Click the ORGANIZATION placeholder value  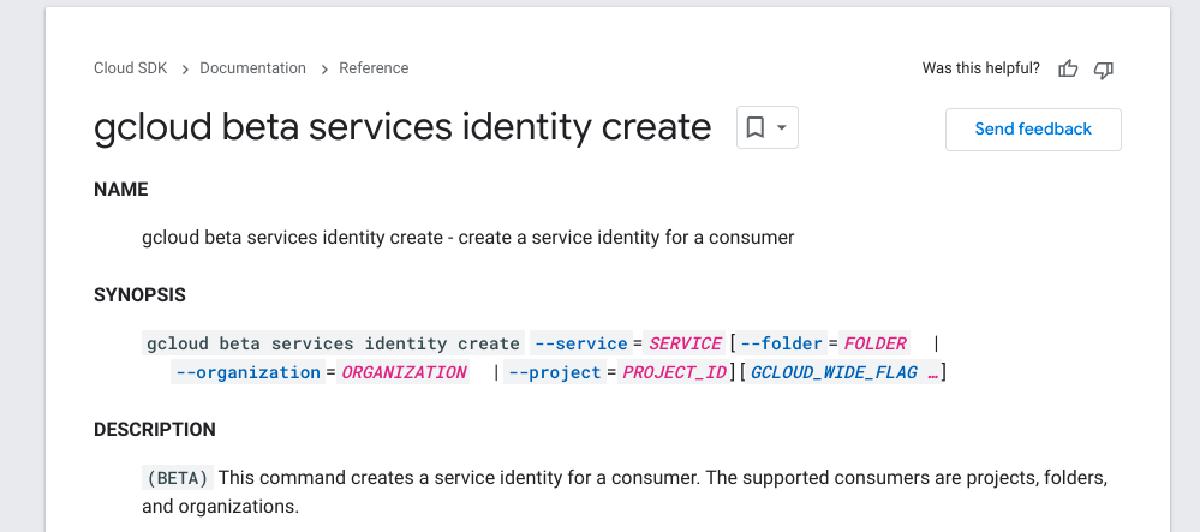tap(404, 372)
